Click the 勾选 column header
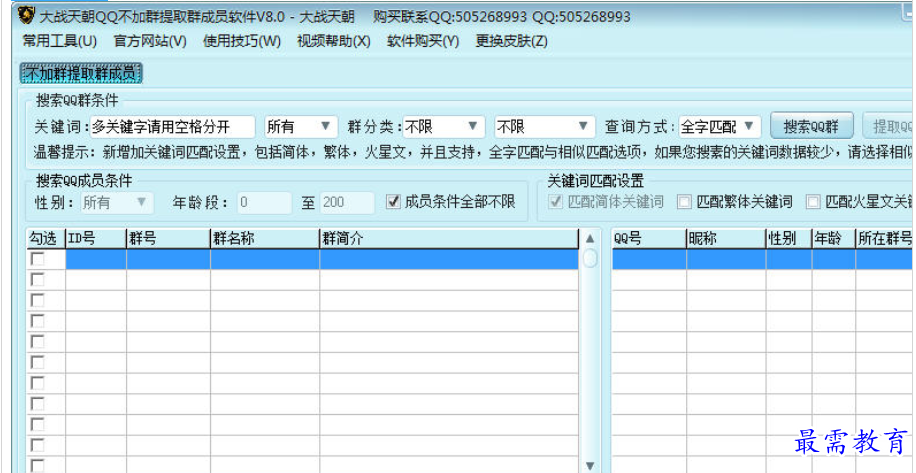916x473 pixels. click(x=46, y=238)
